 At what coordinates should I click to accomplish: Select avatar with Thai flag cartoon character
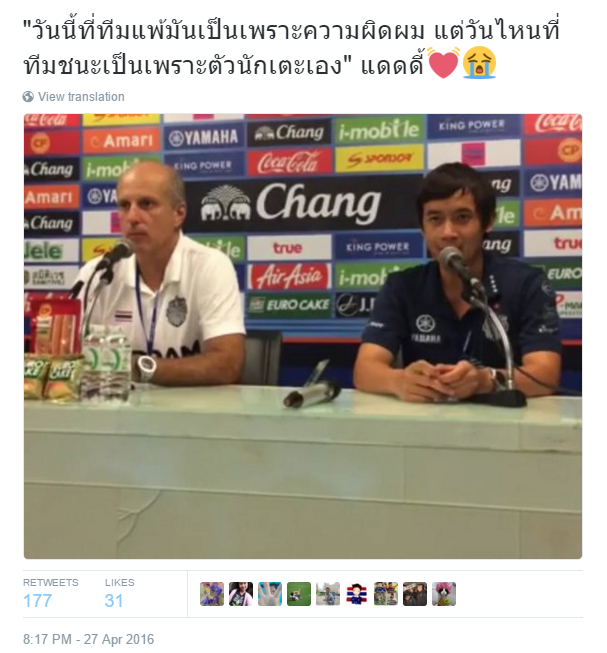[x=357, y=594]
